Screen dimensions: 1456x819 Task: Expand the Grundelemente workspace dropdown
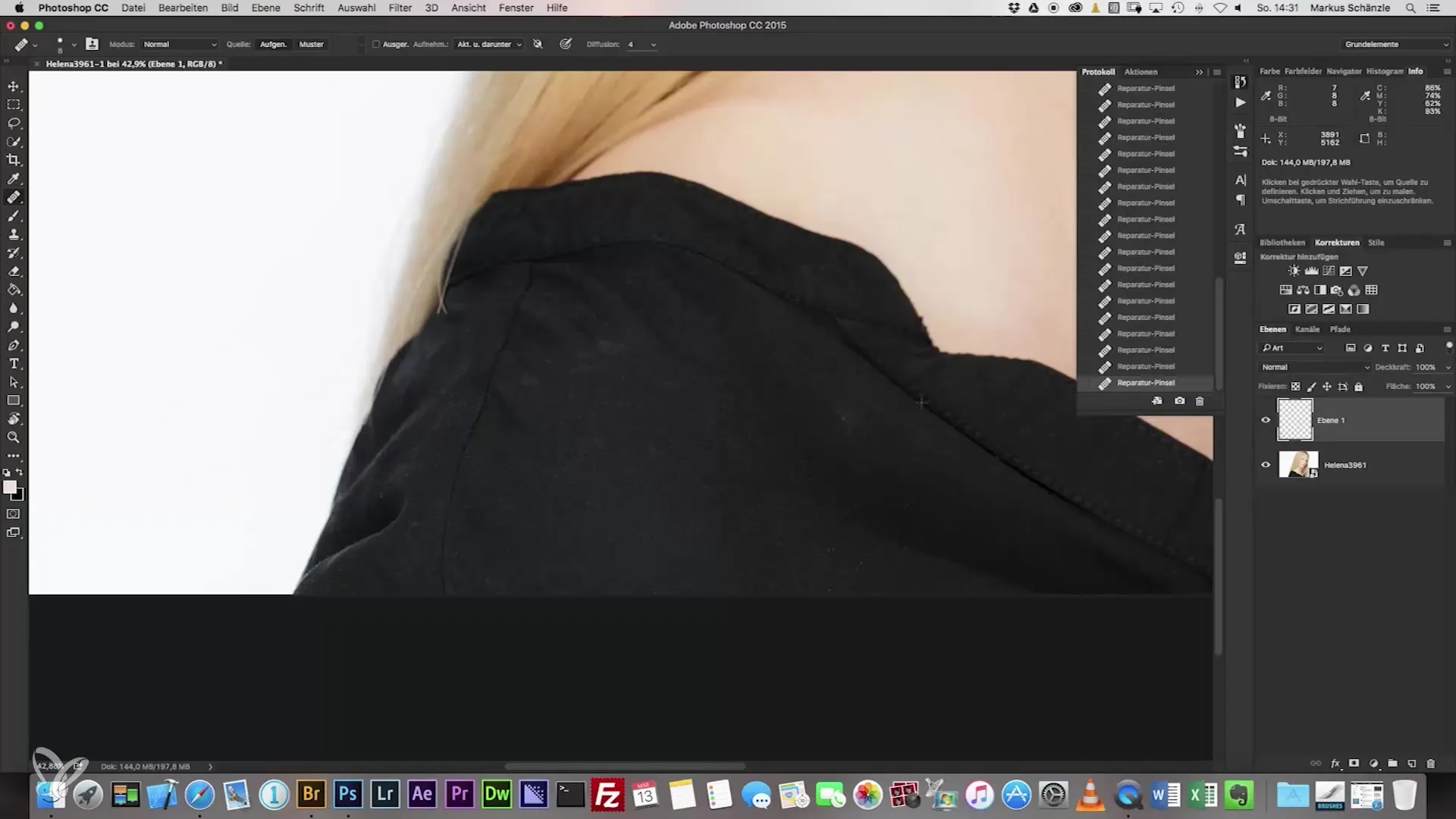click(x=1395, y=45)
